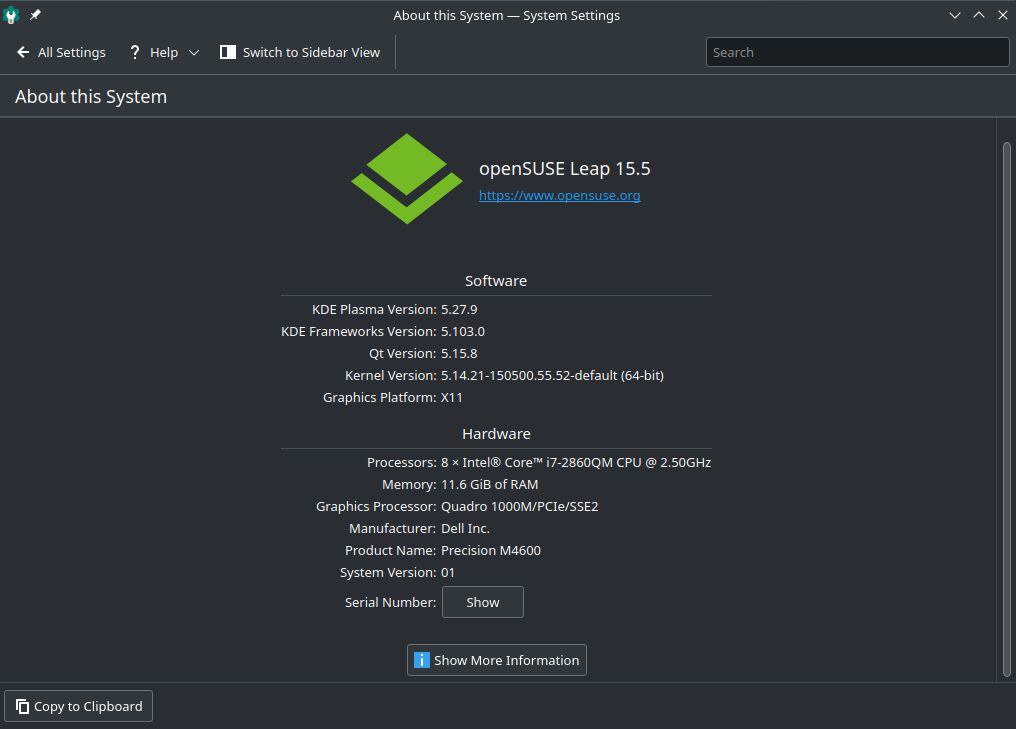The height and width of the screenshot is (729, 1016).
Task: Show the Serial Number
Action: point(483,602)
